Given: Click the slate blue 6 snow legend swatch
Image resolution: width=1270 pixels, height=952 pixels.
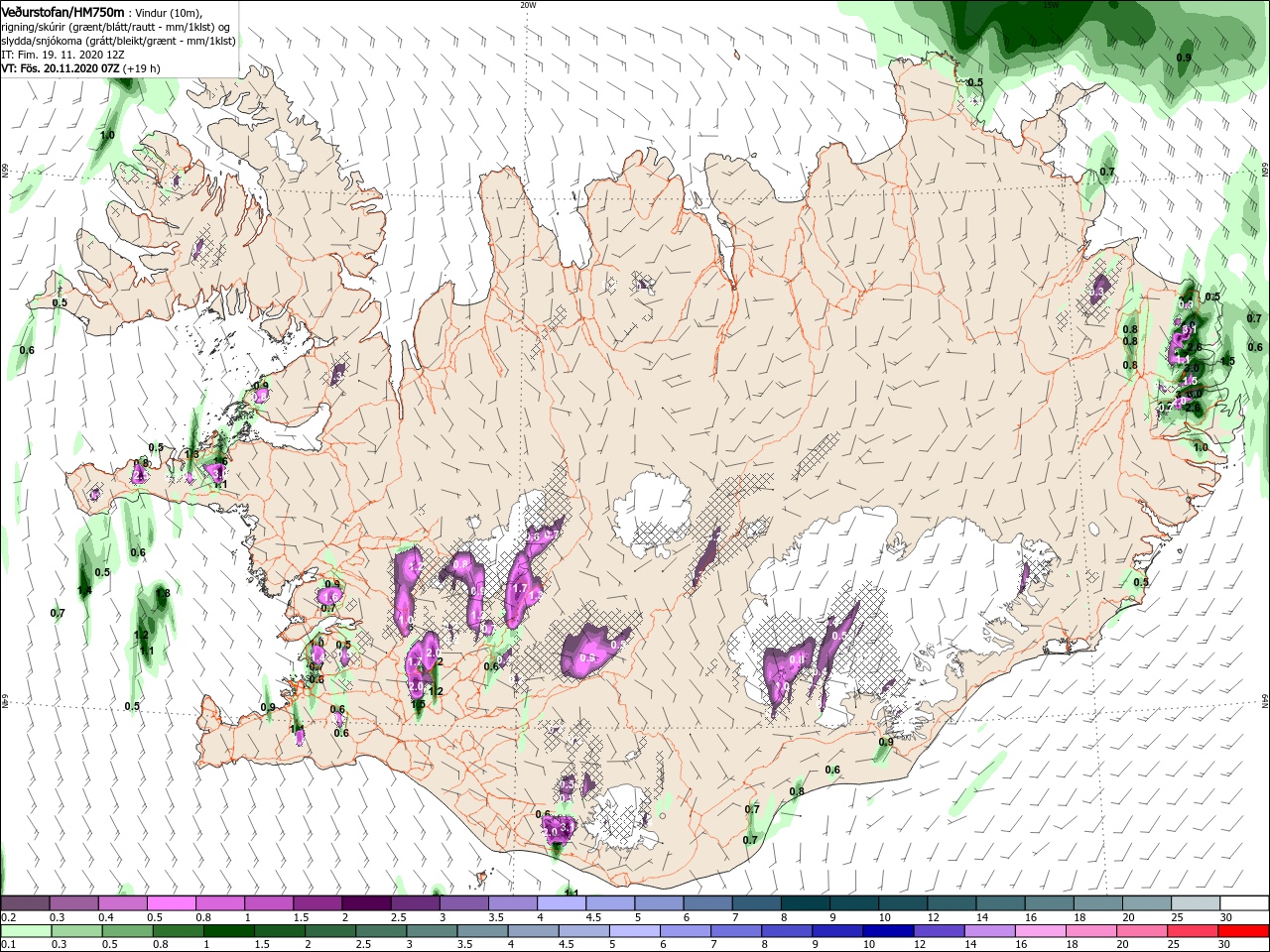Looking at the screenshot, I should click(x=707, y=903).
